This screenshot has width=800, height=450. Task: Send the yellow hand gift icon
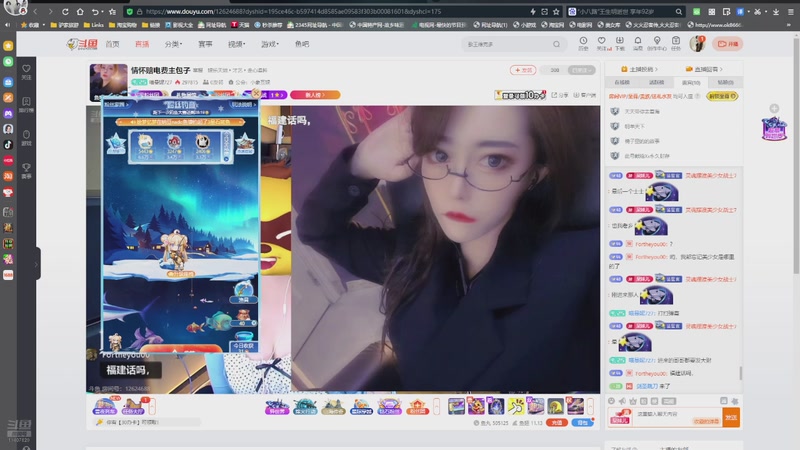[515, 406]
